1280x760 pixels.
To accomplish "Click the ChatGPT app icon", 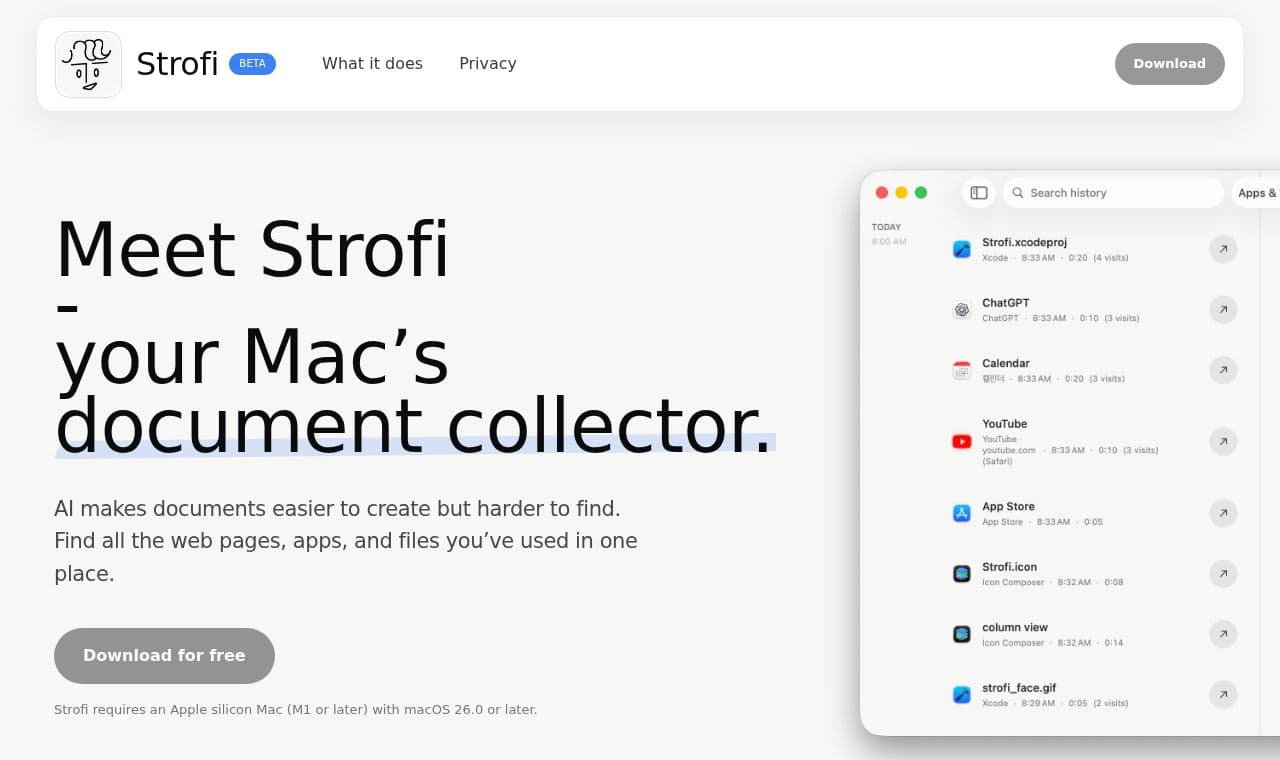I will 962,310.
